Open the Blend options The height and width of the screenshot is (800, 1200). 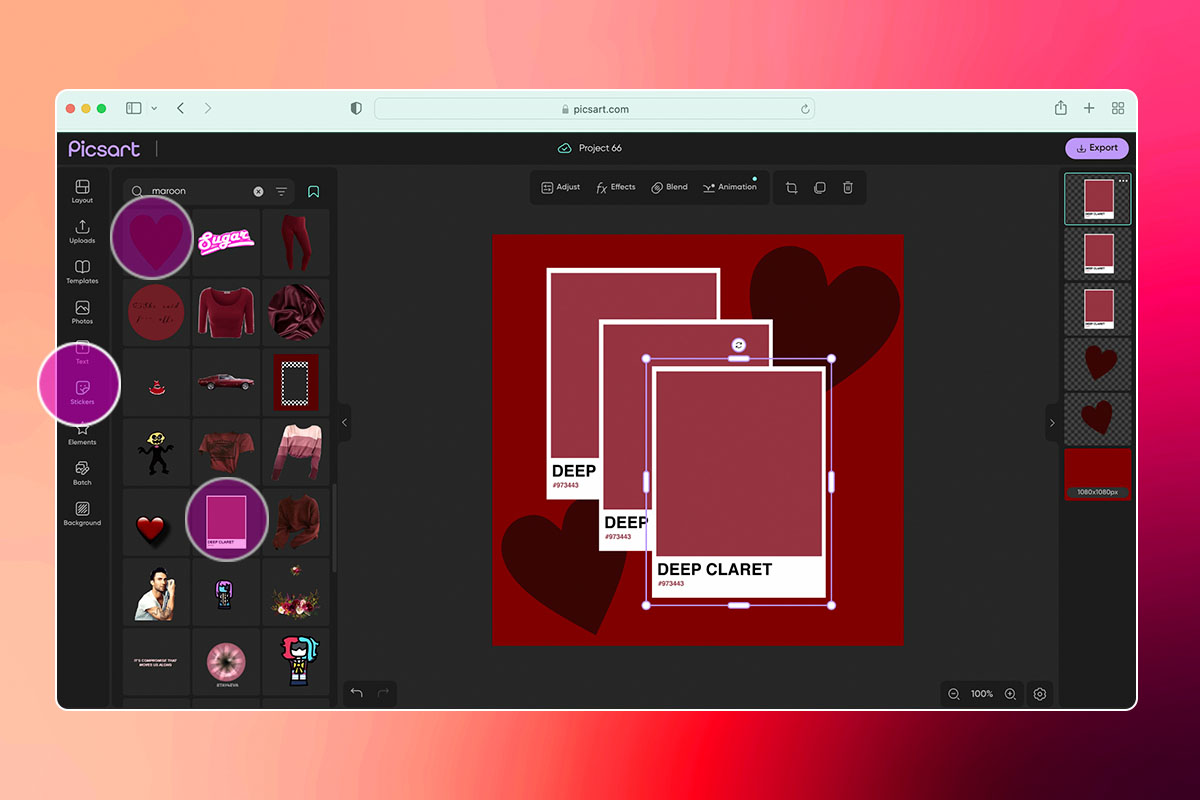(668, 187)
